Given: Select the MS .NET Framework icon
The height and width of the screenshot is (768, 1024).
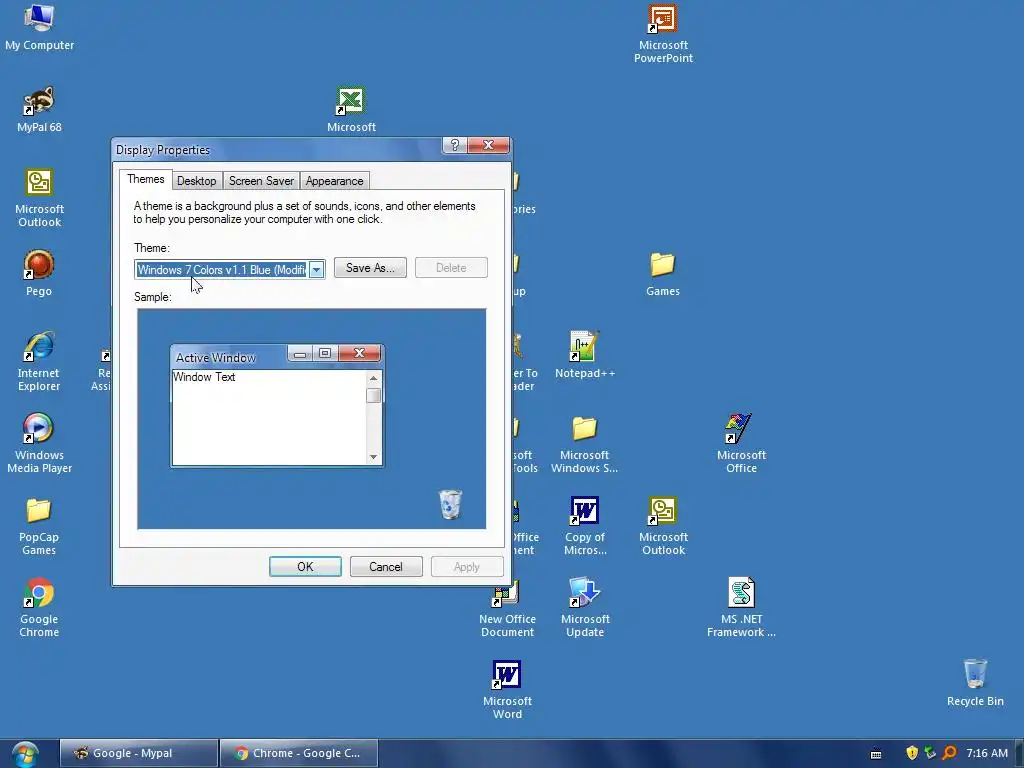Looking at the screenshot, I should [741, 607].
